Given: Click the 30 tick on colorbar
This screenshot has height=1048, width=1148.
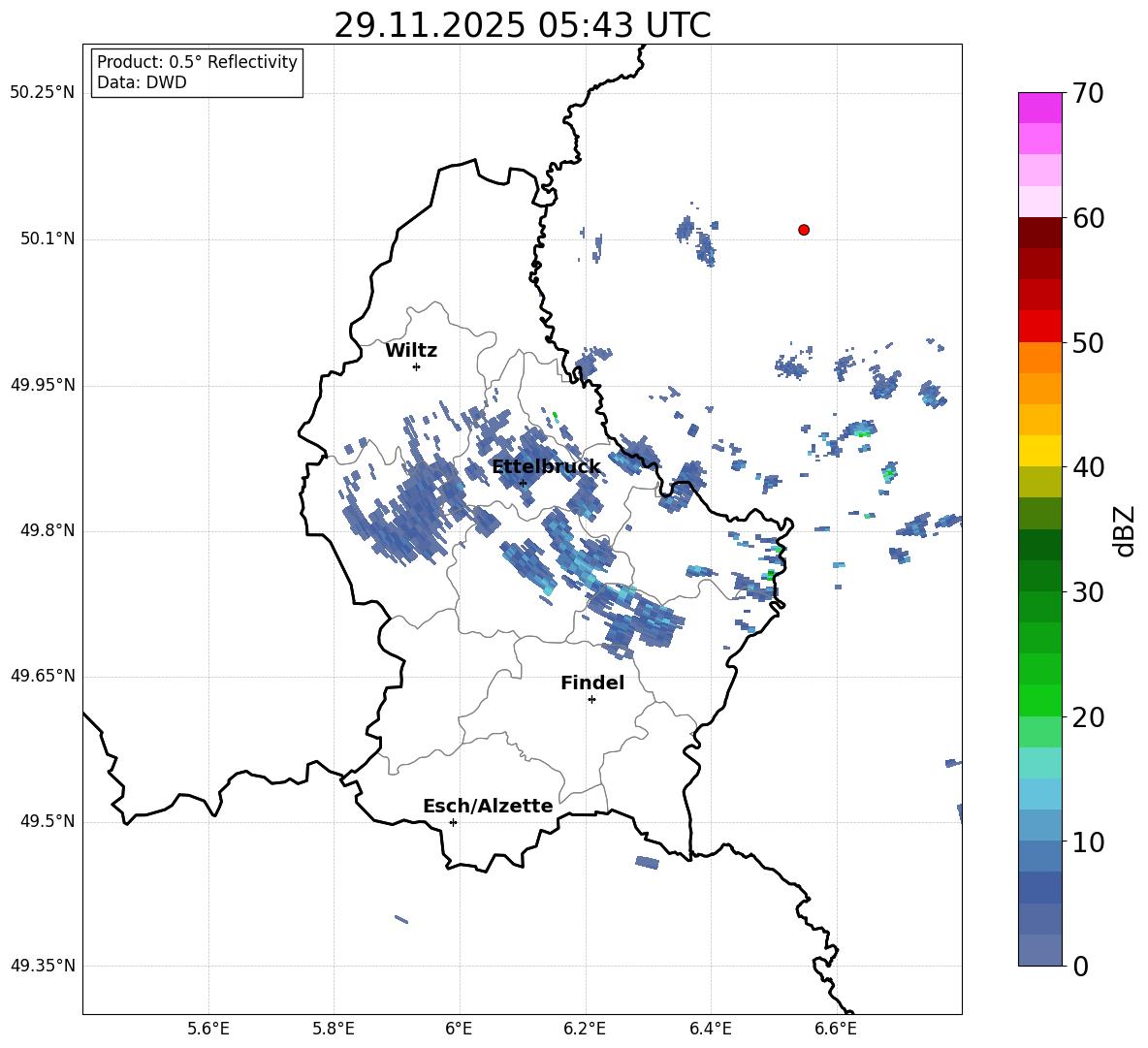Looking at the screenshot, I should tap(1088, 592).
